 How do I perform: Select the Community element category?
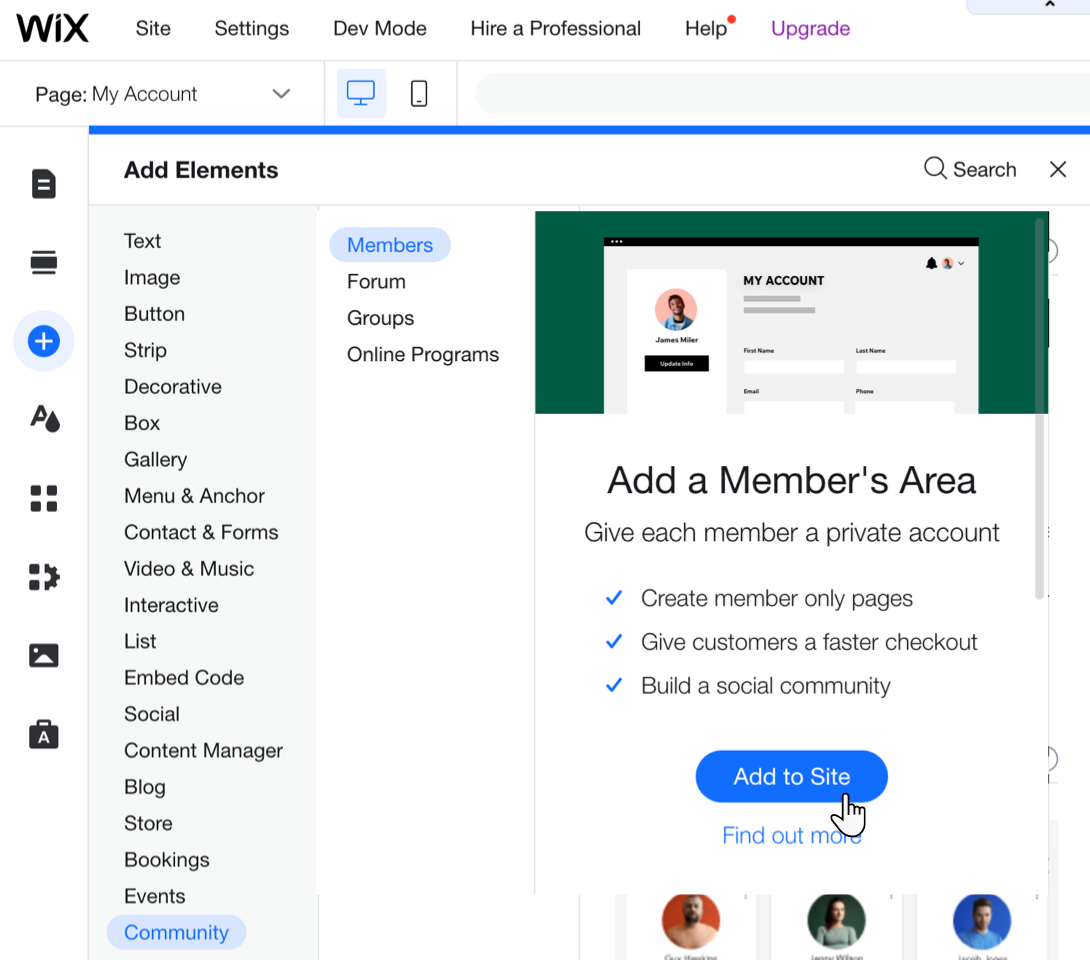[x=176, y=932]
